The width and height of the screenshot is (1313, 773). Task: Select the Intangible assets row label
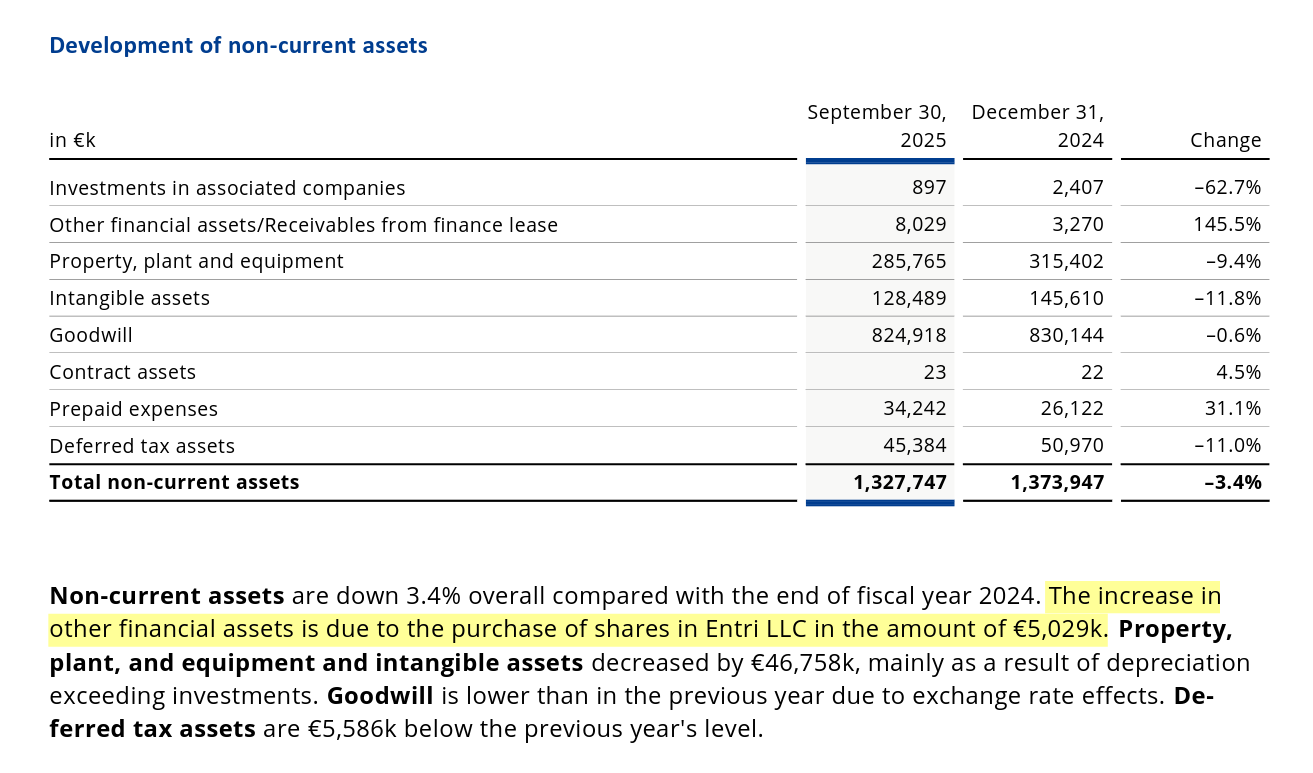(130, 298)
